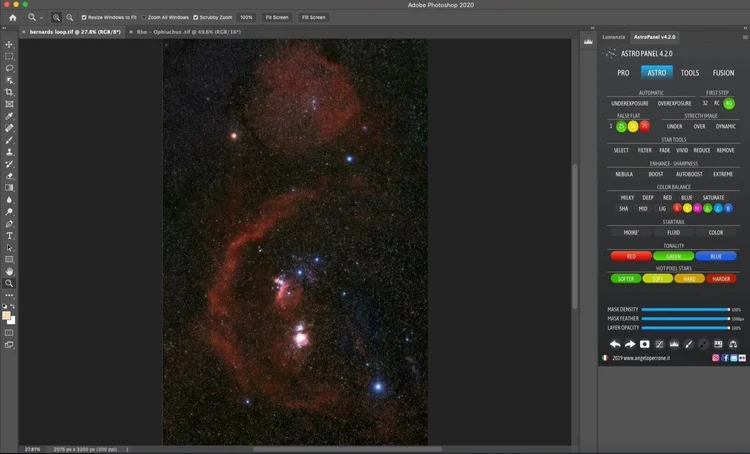Select the Crop tool

[x=9, y=92]
